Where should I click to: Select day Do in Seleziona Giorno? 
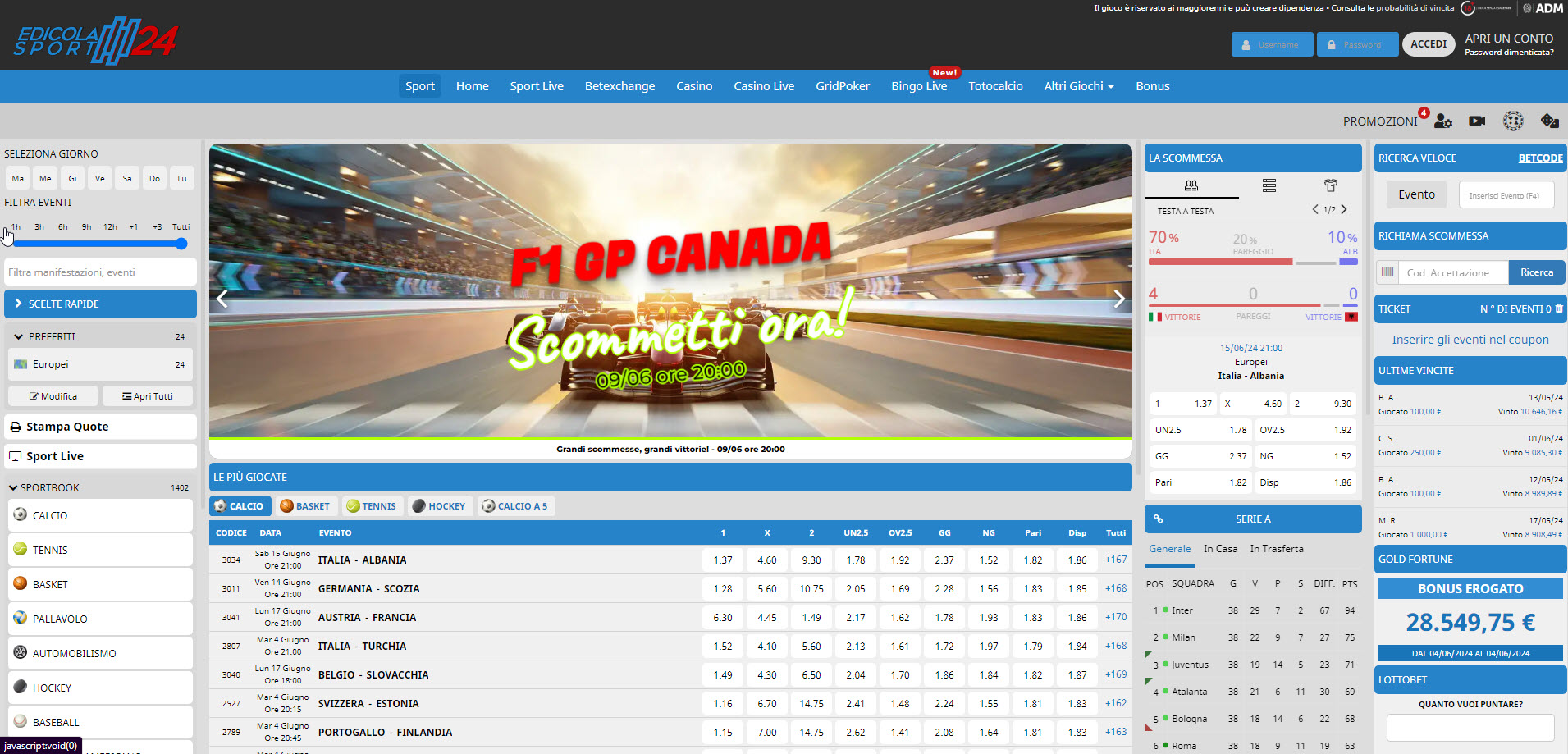tap(154, 178)
